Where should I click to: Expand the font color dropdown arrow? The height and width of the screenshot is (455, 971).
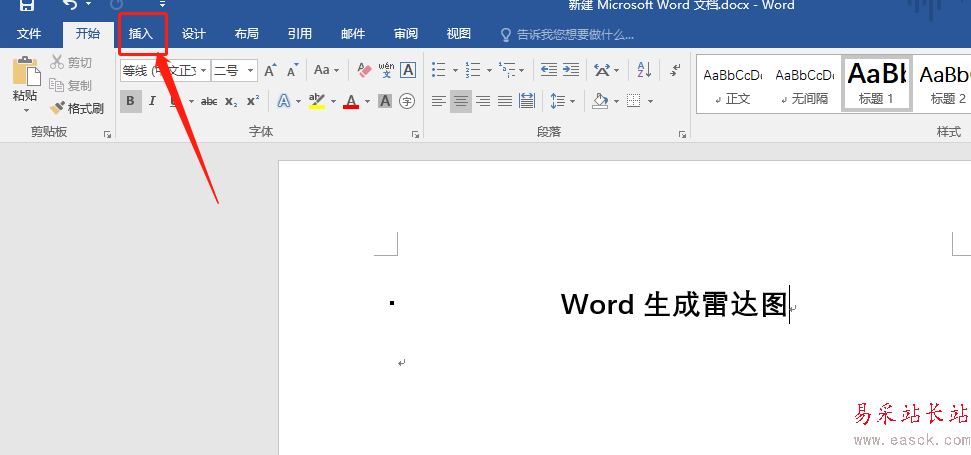pos(367,101)
